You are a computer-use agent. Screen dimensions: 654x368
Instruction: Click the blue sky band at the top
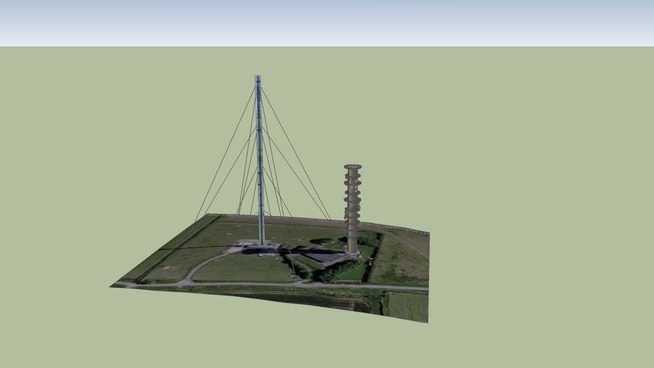327,23
